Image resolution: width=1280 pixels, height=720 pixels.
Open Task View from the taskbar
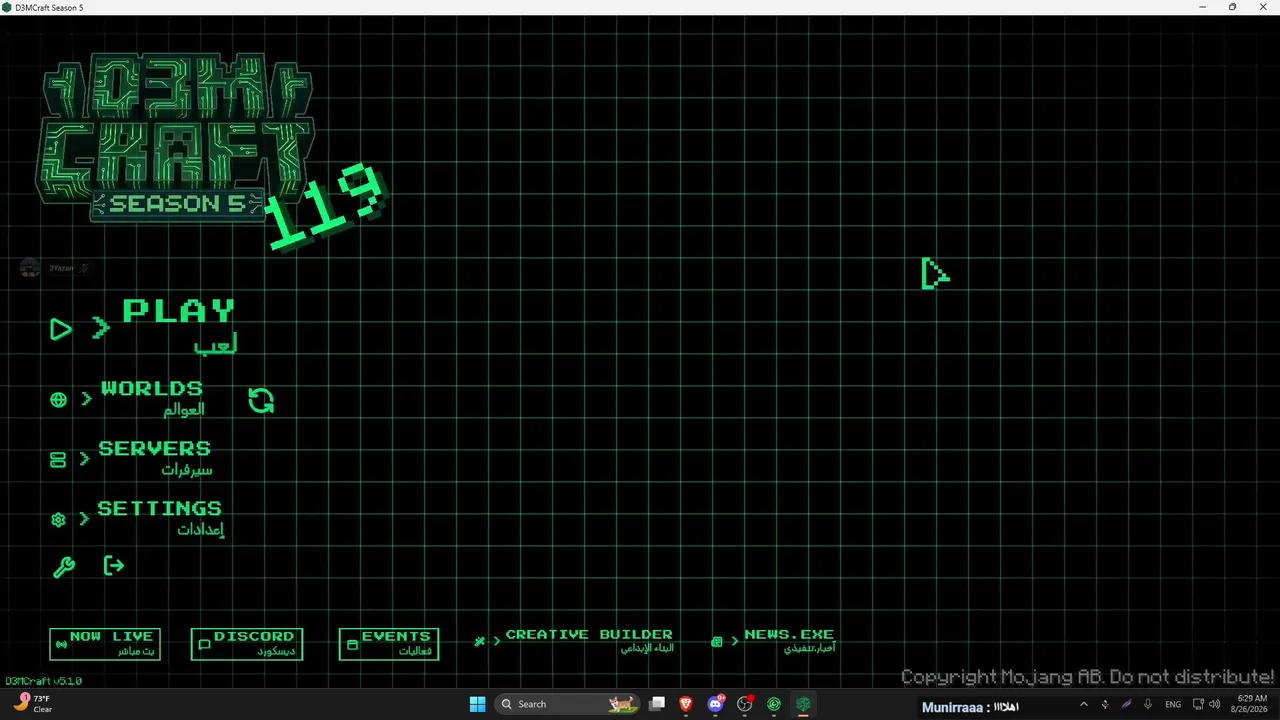(x=657, y=704)
